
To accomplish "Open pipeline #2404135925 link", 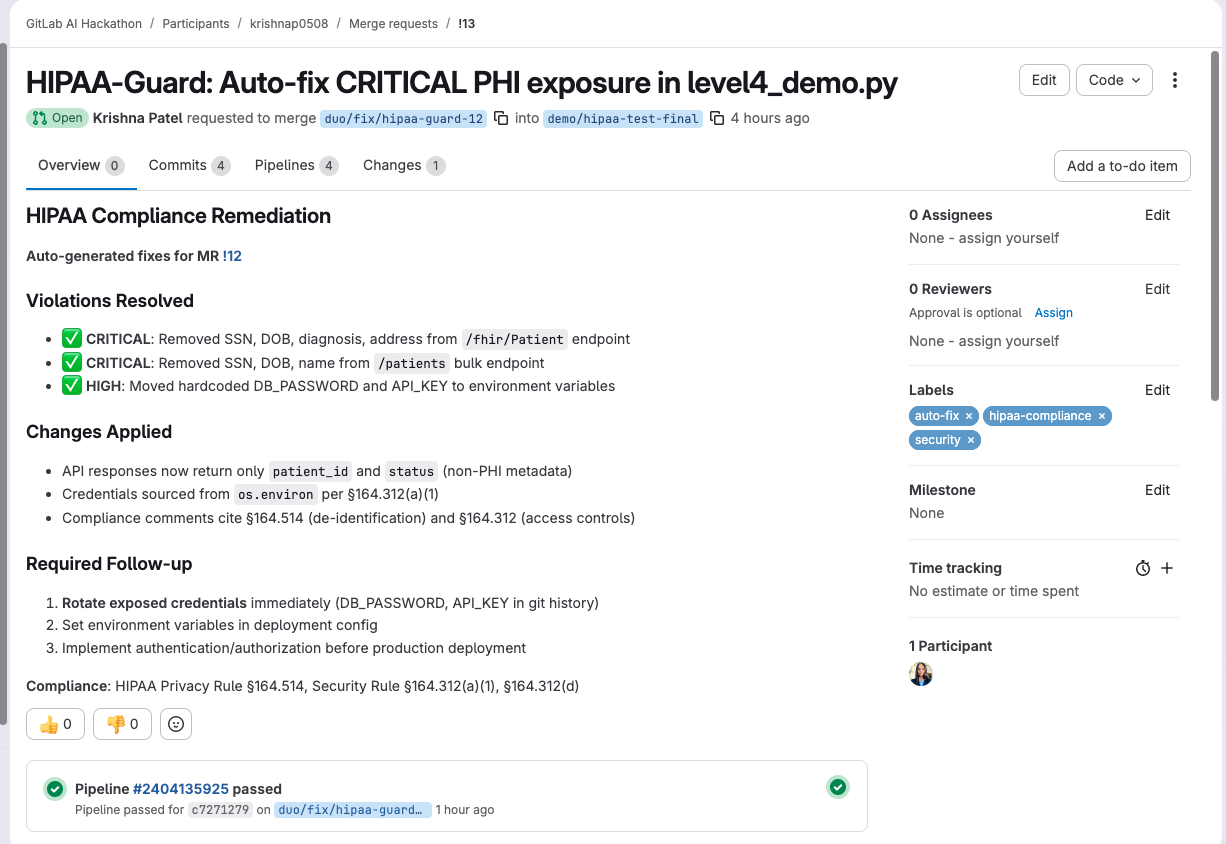I will [181, 789].
